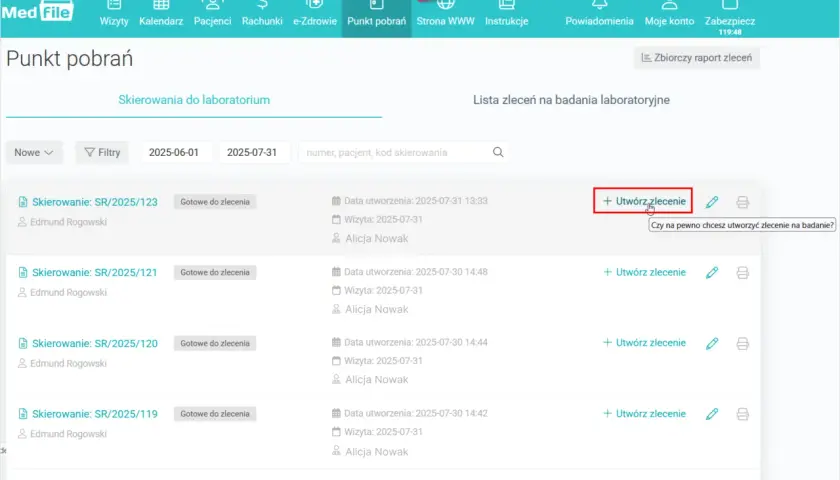Open Kalendarz in top navigation
The height and width of the screenshot is (480, 840).
tap(161, 14)
